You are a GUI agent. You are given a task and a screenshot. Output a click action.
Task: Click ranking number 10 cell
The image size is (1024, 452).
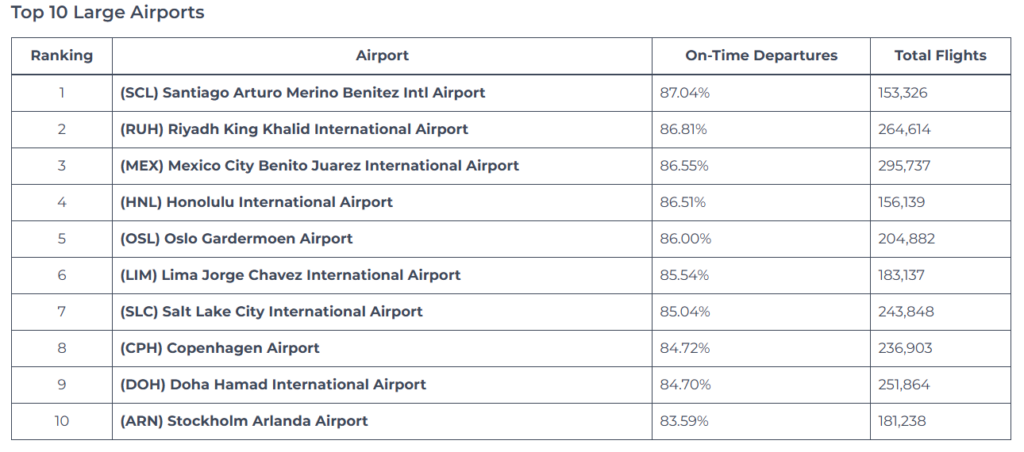62,421
